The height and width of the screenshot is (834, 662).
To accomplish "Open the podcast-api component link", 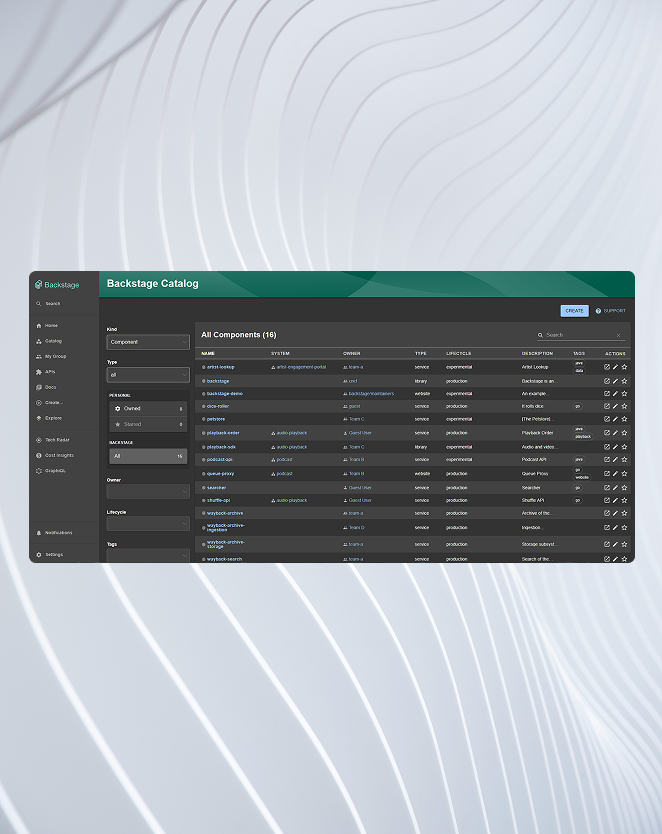I will 220,459.
